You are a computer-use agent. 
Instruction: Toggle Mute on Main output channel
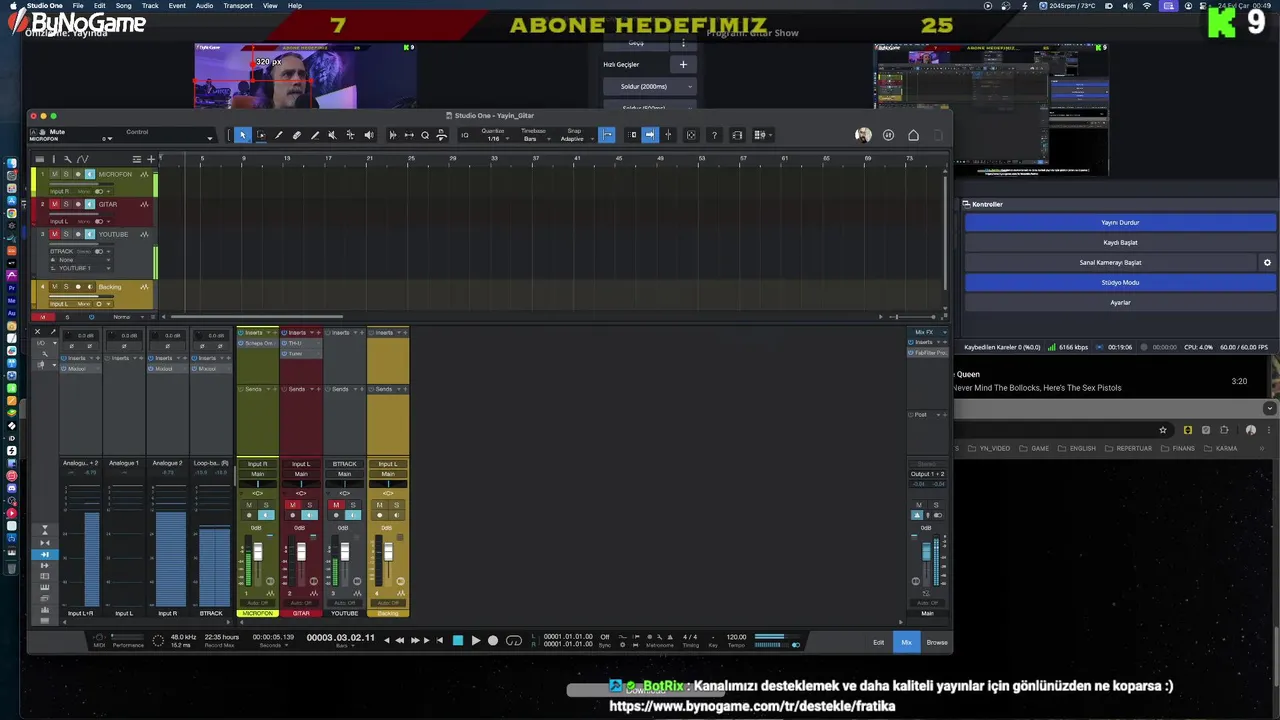click(918, 505)
